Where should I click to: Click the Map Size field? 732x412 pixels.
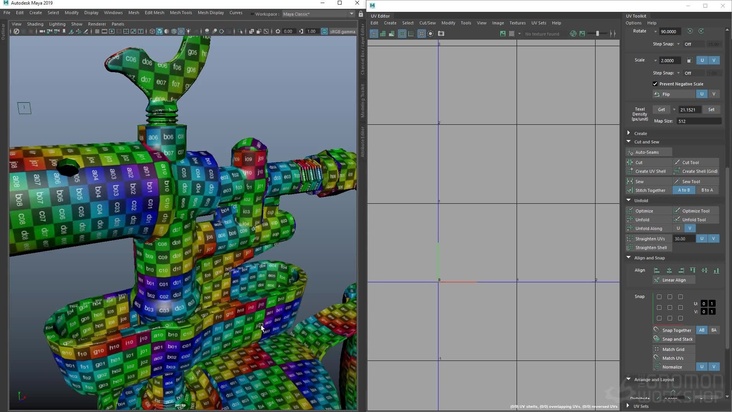[699, 121]
